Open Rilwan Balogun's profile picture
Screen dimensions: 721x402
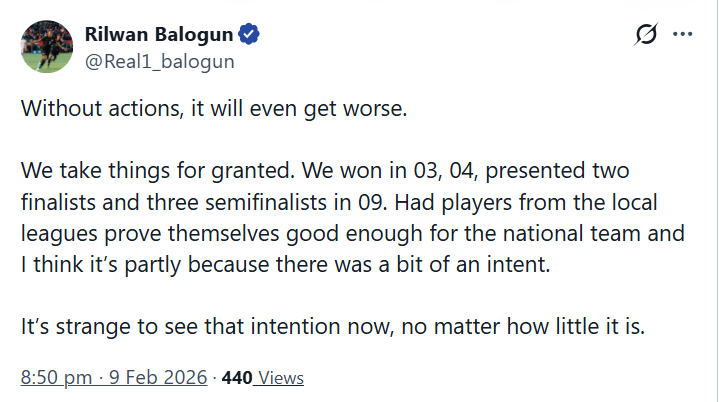(45, 47)
